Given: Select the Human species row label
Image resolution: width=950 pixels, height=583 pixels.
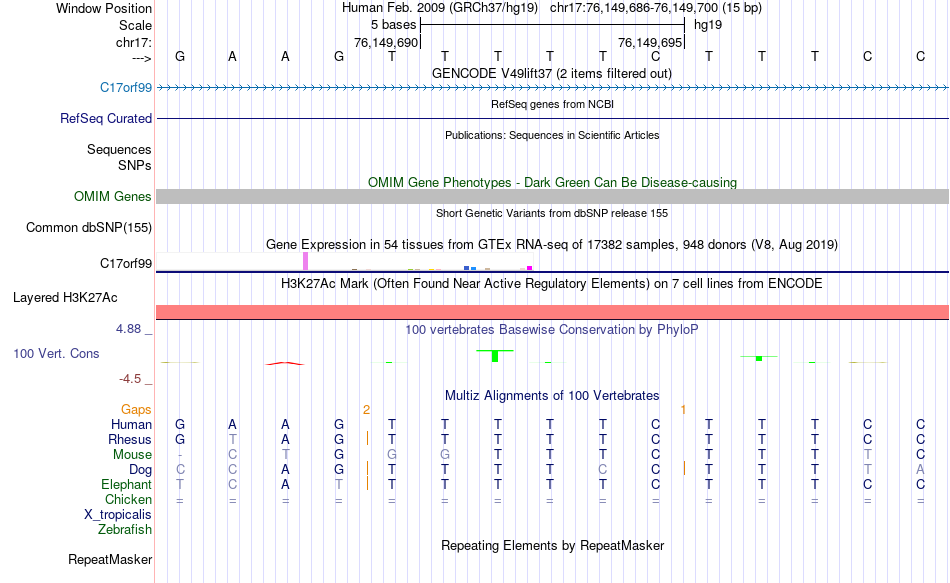Looking at the screenshot, I should (131, 424).
